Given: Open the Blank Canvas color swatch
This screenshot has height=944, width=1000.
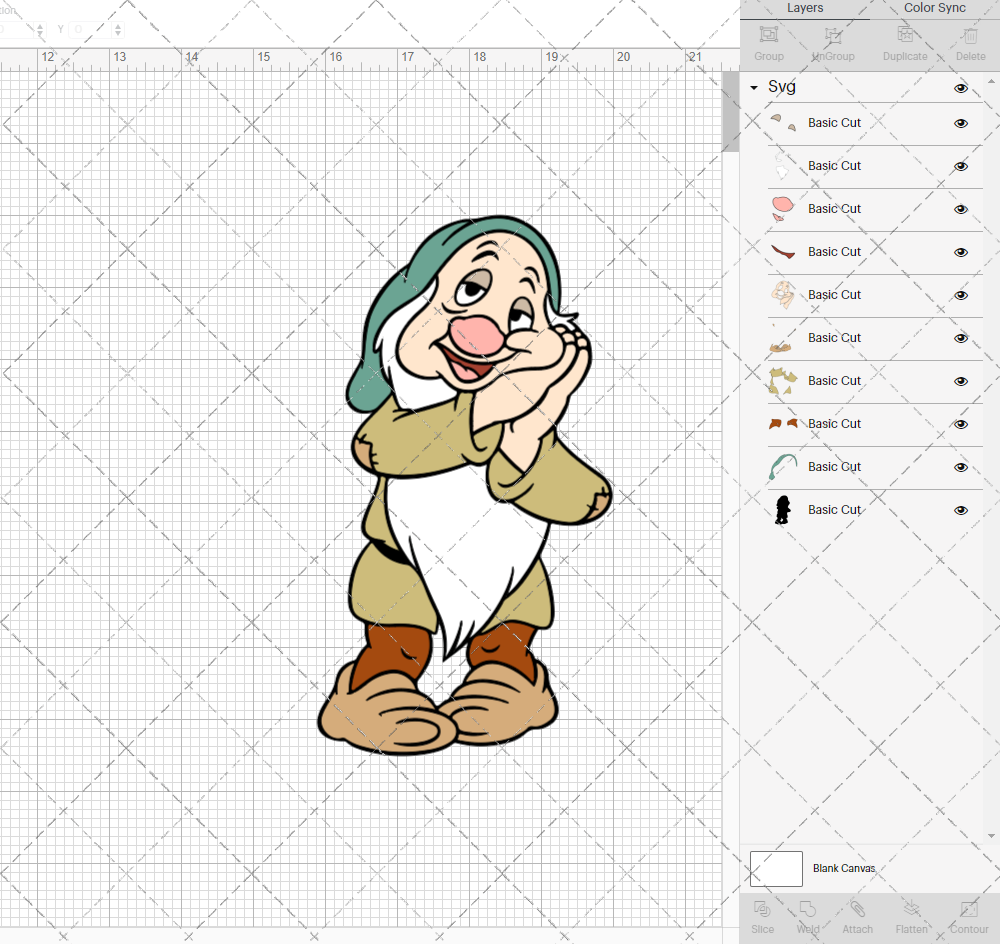Looking at the screenshot, I should [776, 869].
